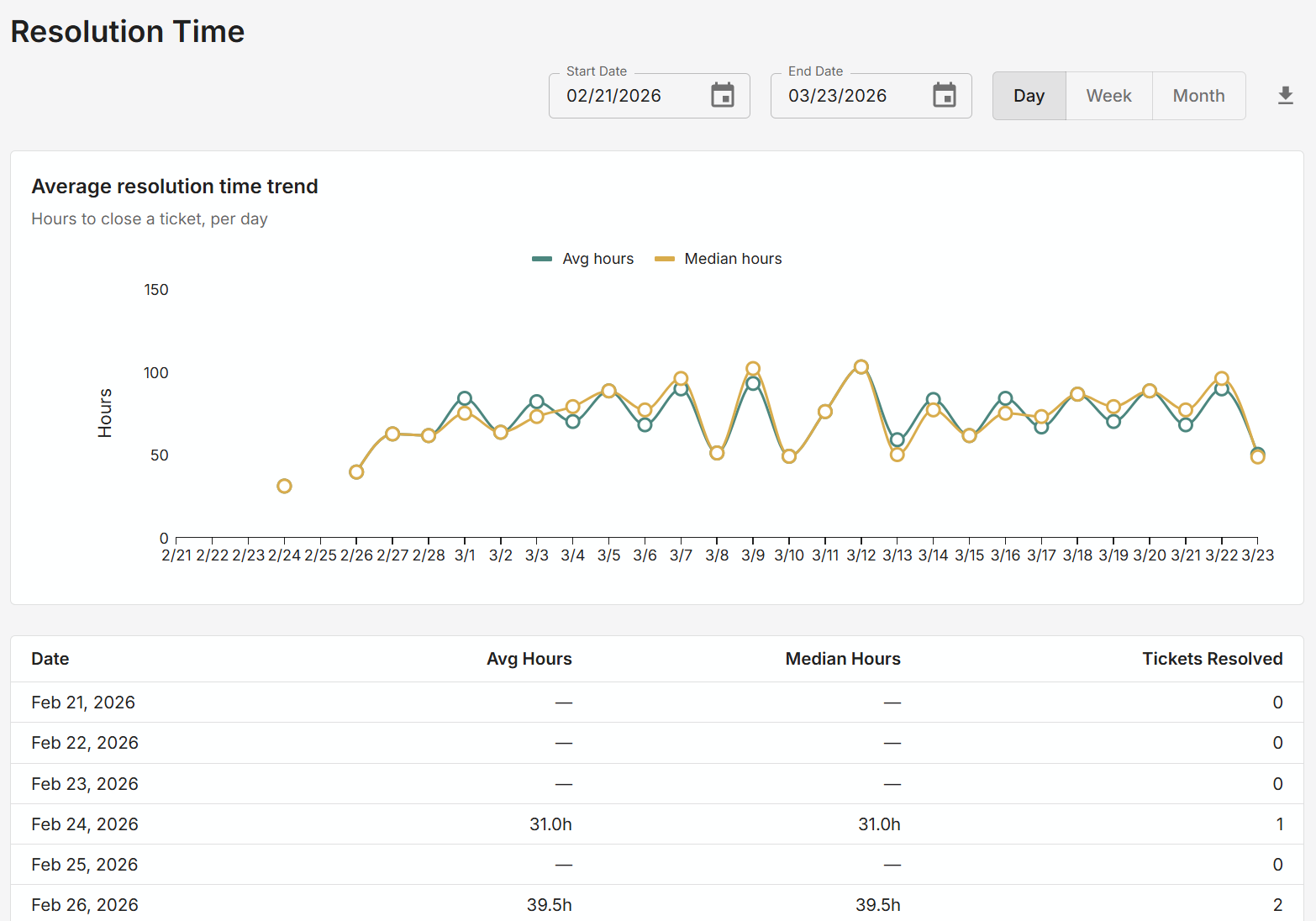Sort by Avg Hours column header
The image size is (1316, 921).
click(x=529, y=659)
